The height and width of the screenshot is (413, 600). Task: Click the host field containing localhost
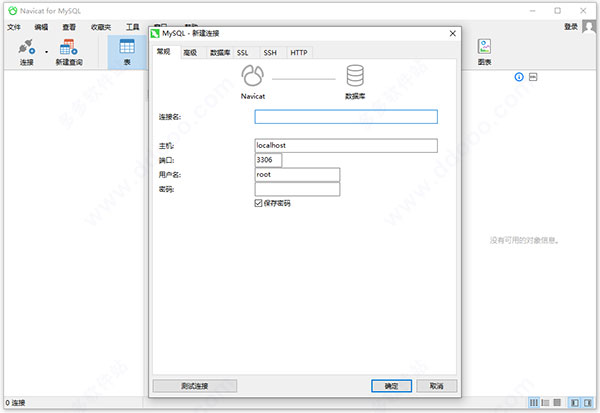[x=346, y=145]
